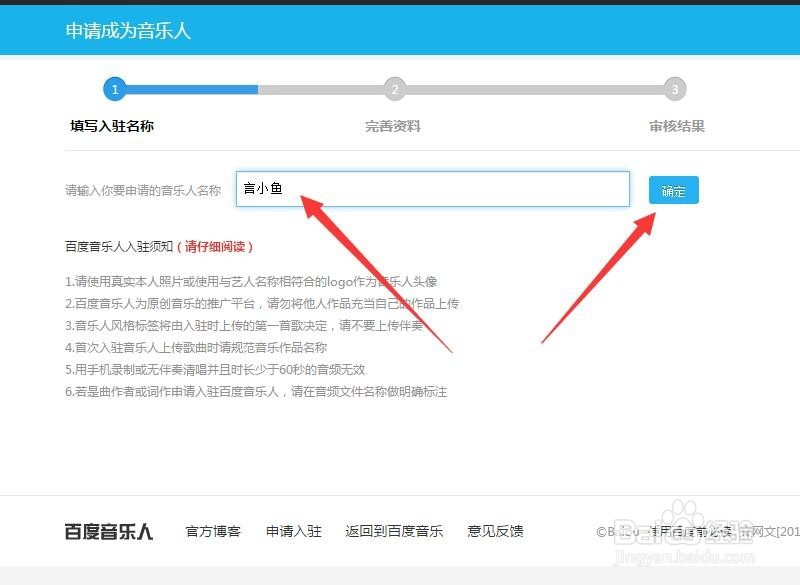The image size is (800, 585).
Task: Click rule 6 about composer or lyricist applications
Action: point(256,392)
